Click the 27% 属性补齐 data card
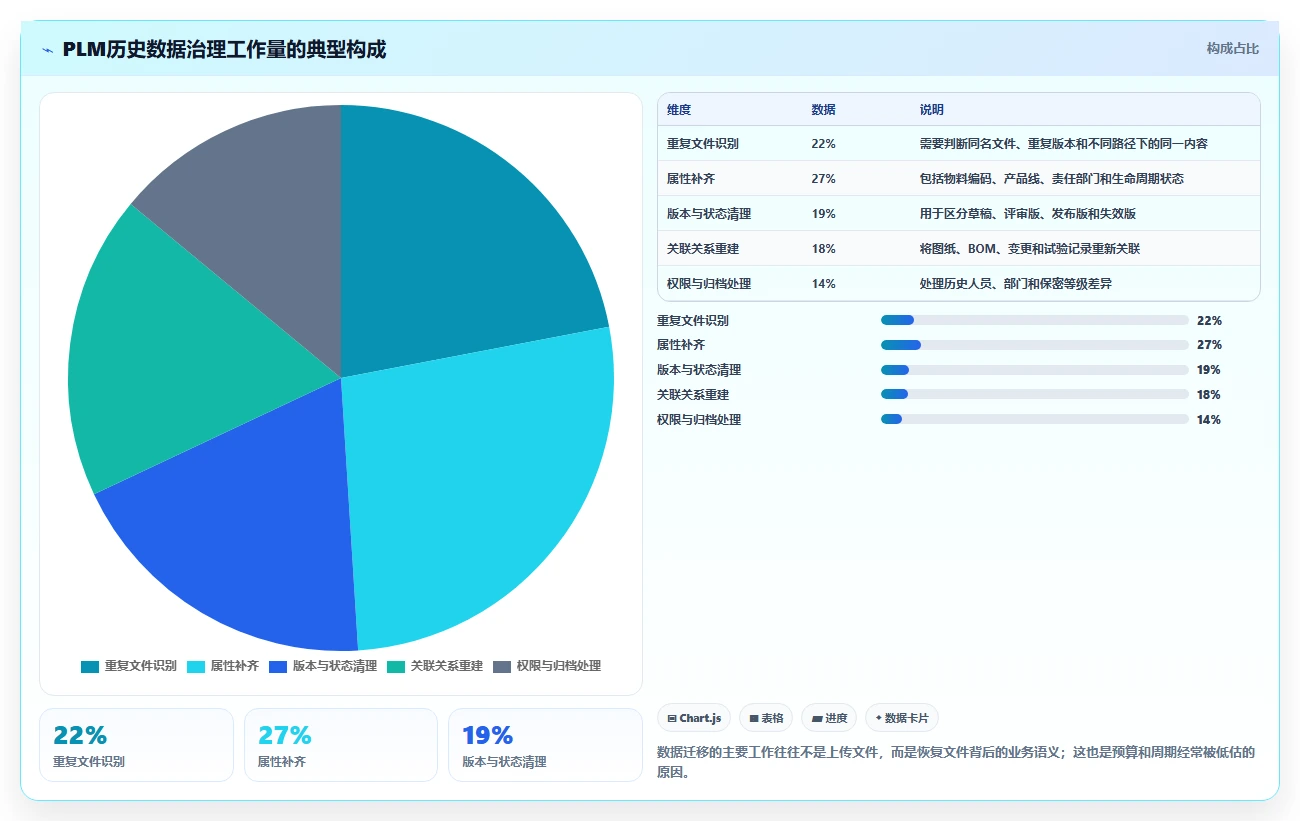Screen dimensions: 1300x821 pos(341,745)
